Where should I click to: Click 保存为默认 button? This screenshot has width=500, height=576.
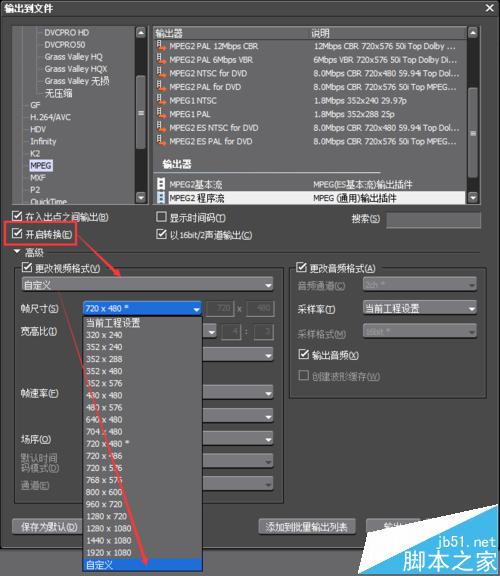(x=47, y=527)
